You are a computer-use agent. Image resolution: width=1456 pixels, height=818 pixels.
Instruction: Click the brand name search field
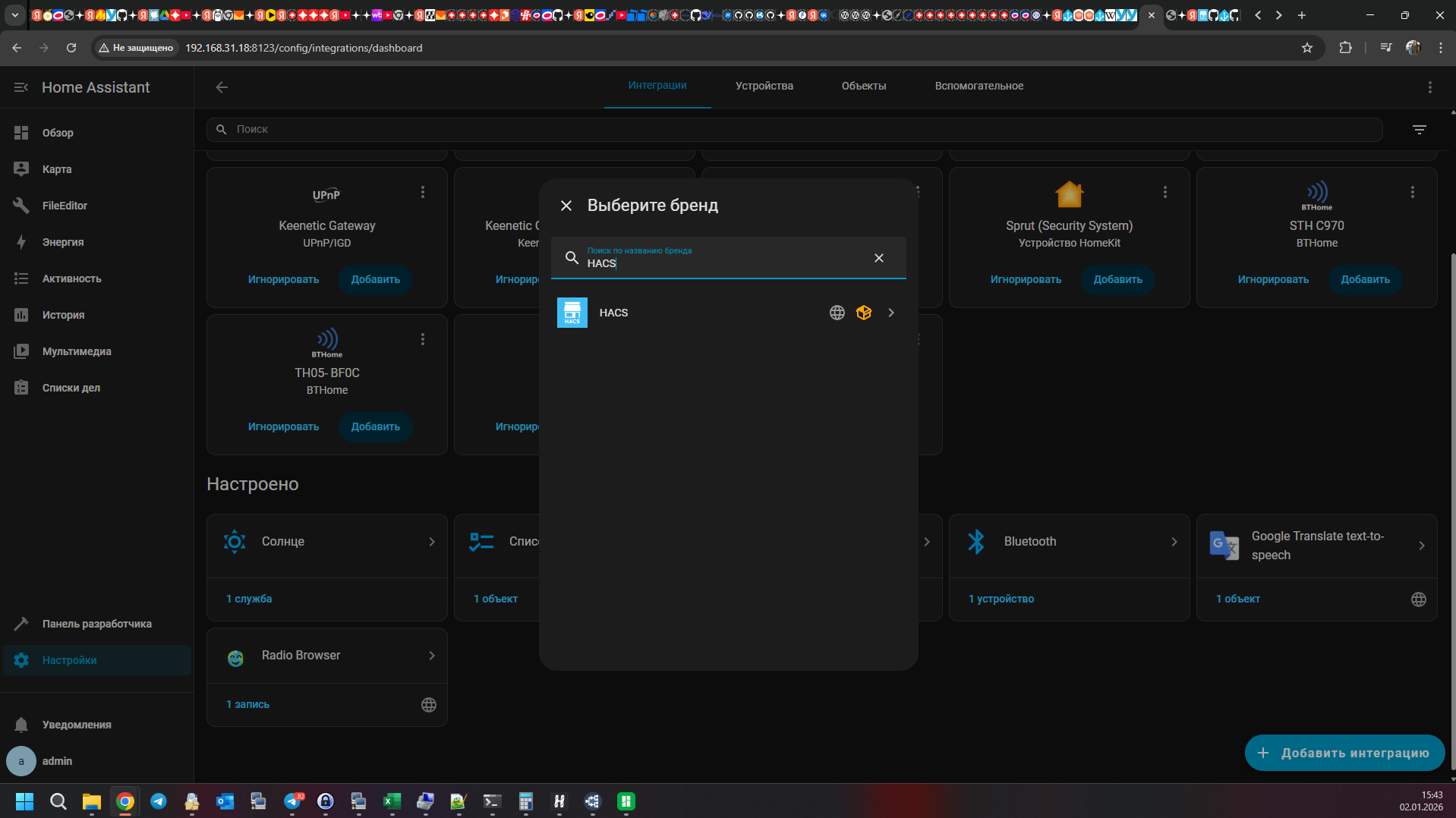(x=721, y=263)
